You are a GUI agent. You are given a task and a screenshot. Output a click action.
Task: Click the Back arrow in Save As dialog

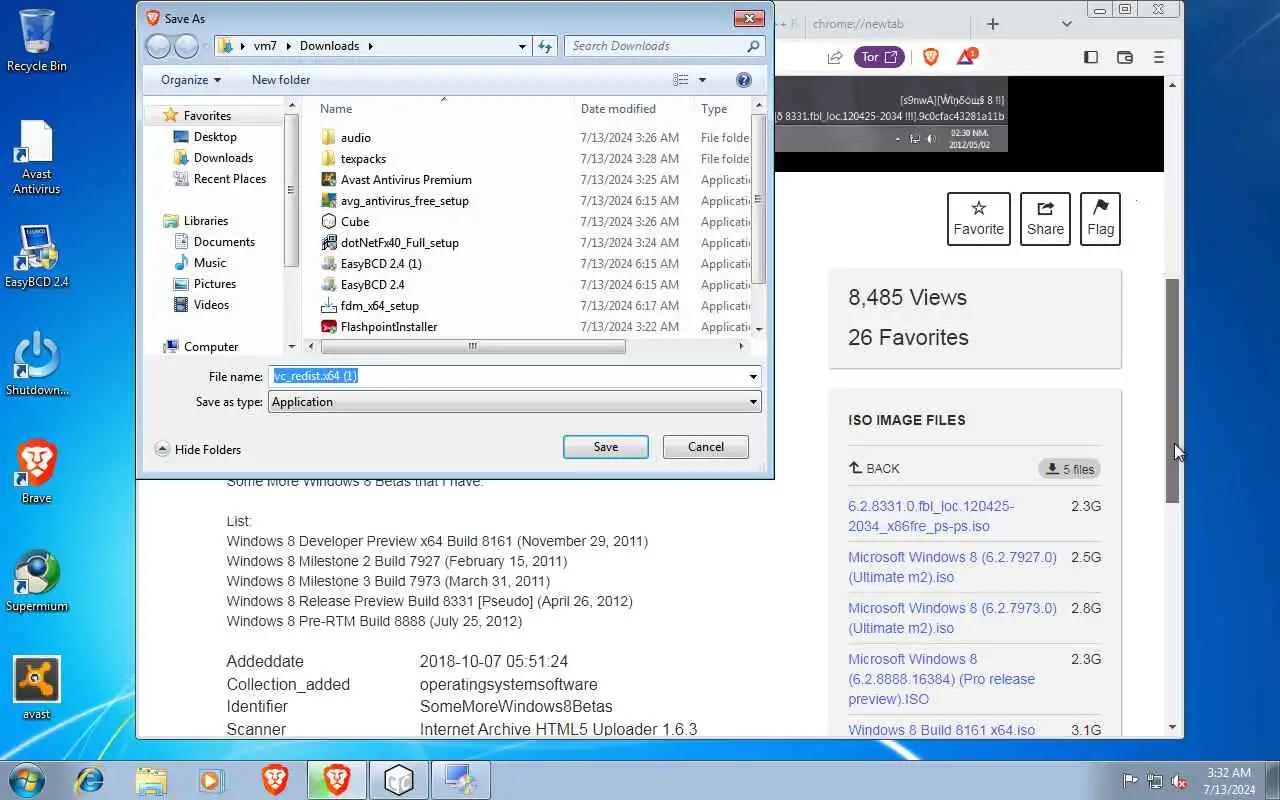[x=158, y=46]
